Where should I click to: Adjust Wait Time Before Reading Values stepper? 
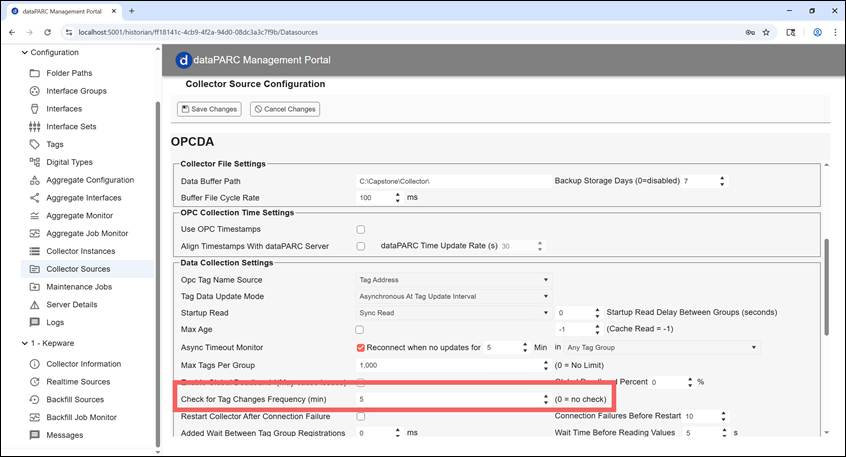click(723, 433)
